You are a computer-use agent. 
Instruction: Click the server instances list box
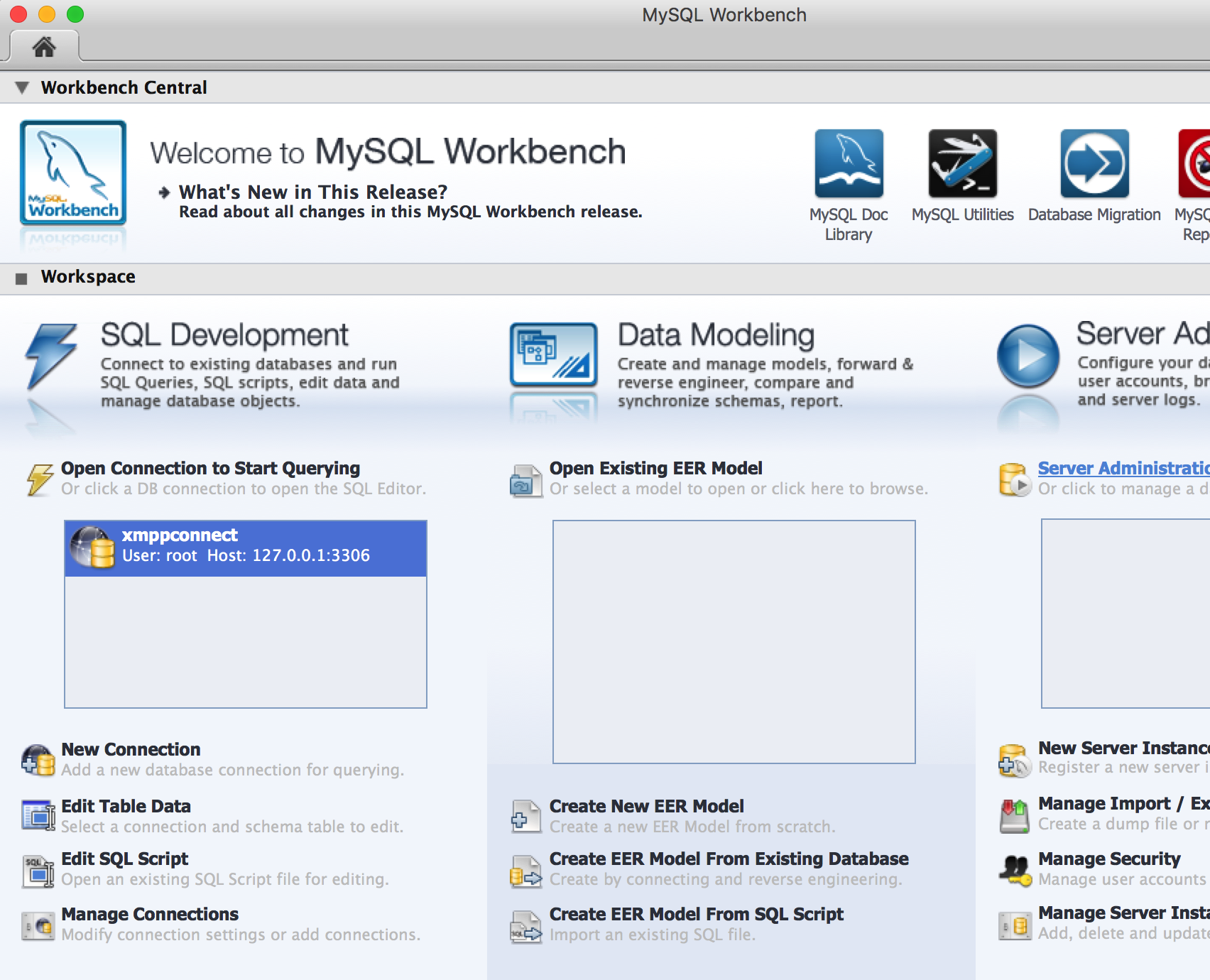(1125, 614)
